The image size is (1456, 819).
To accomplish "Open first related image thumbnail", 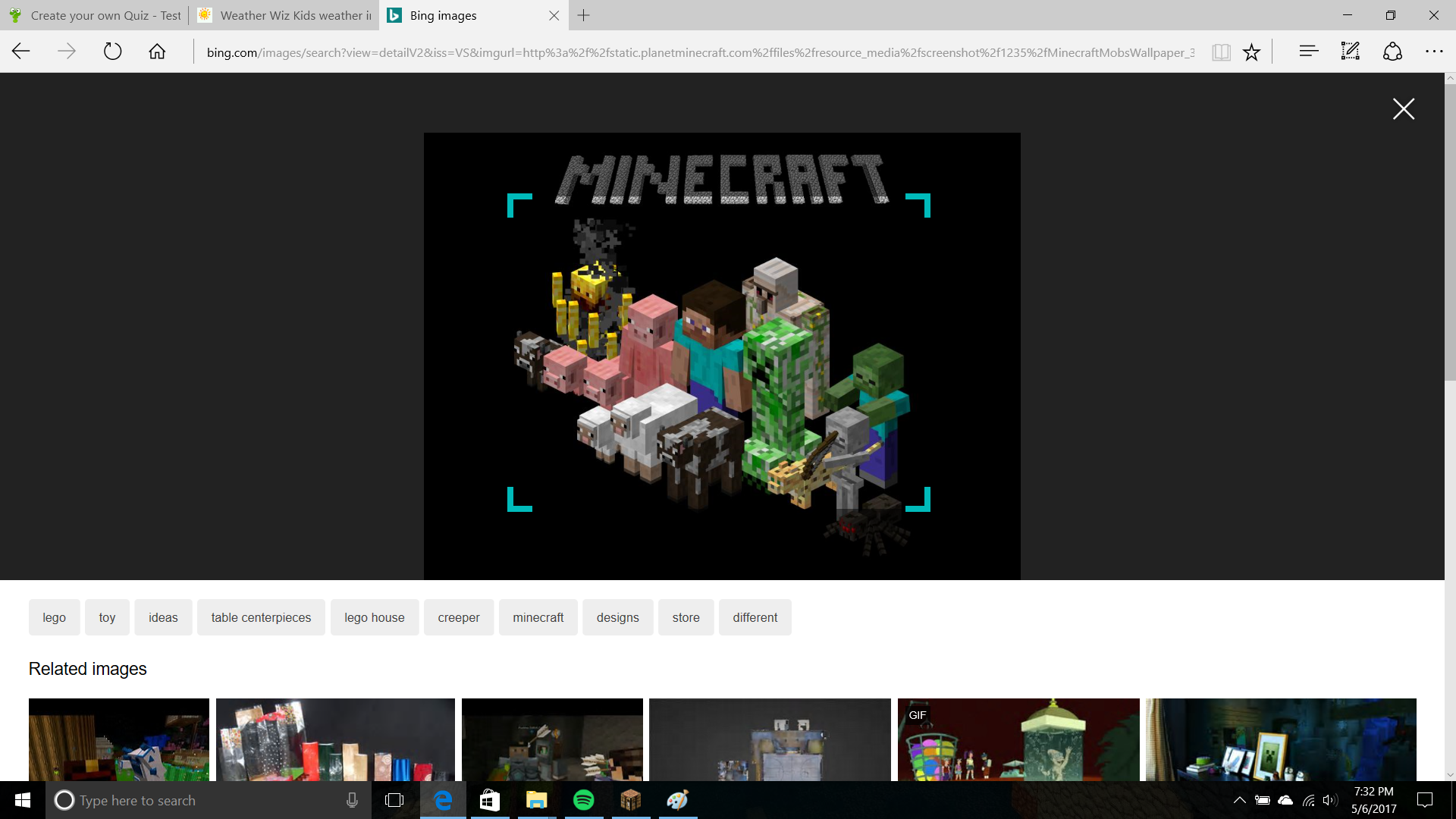I will tap(119, 739).
